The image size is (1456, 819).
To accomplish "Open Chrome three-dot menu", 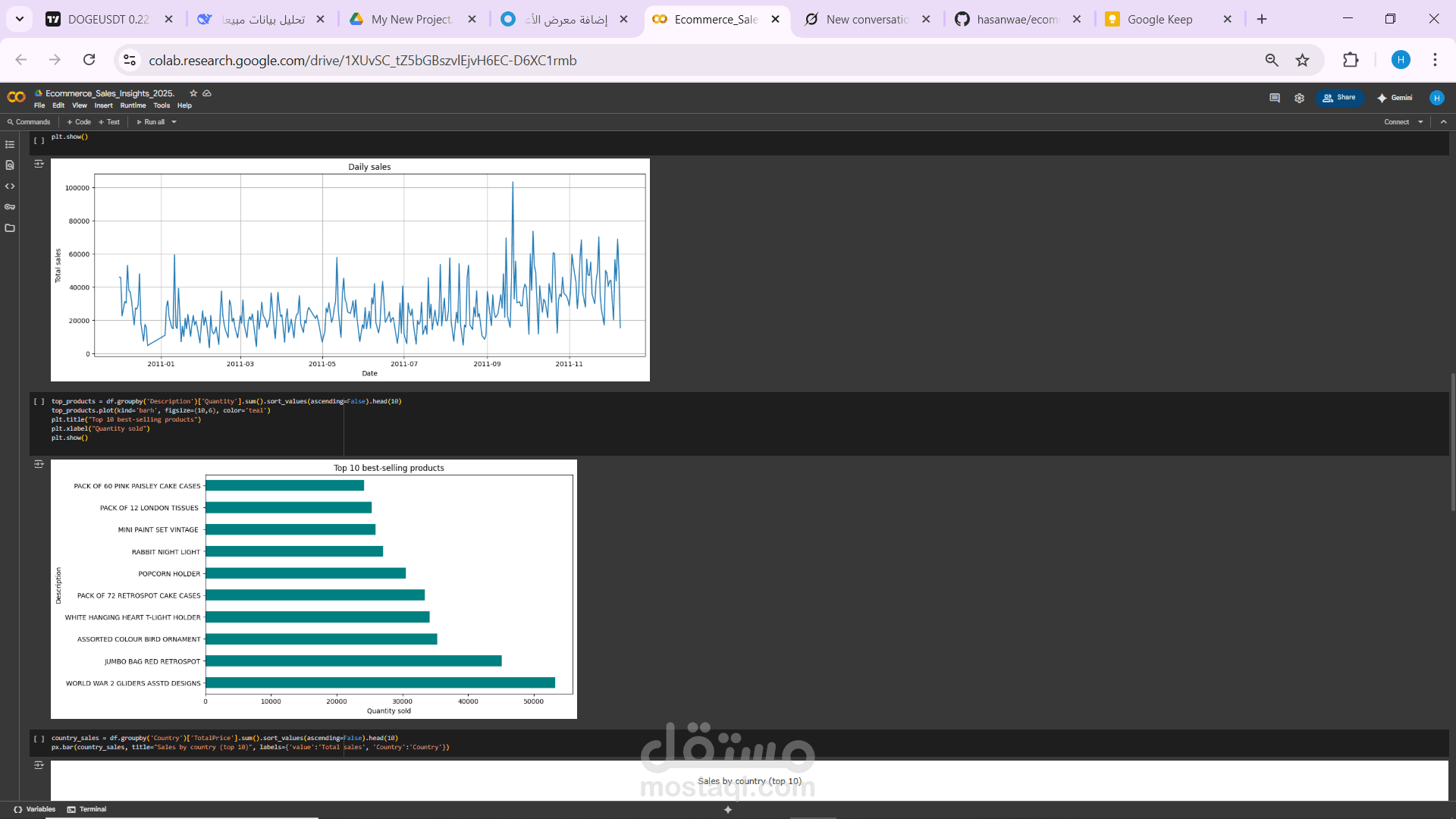I will [1435, 60].
